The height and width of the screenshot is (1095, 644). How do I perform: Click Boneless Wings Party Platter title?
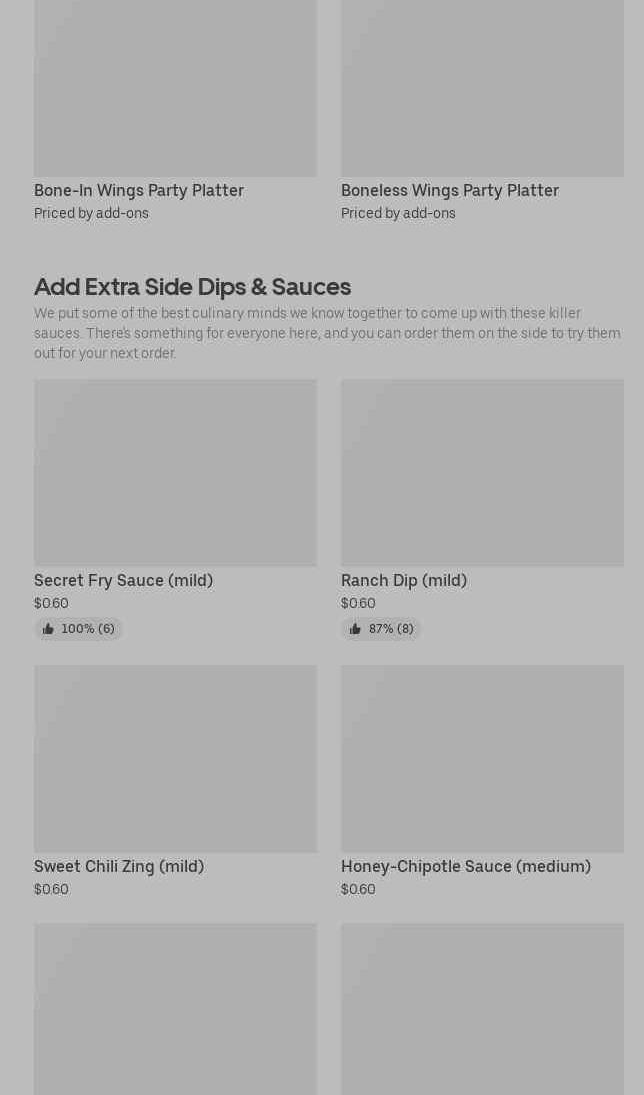(x=450, y=190)
